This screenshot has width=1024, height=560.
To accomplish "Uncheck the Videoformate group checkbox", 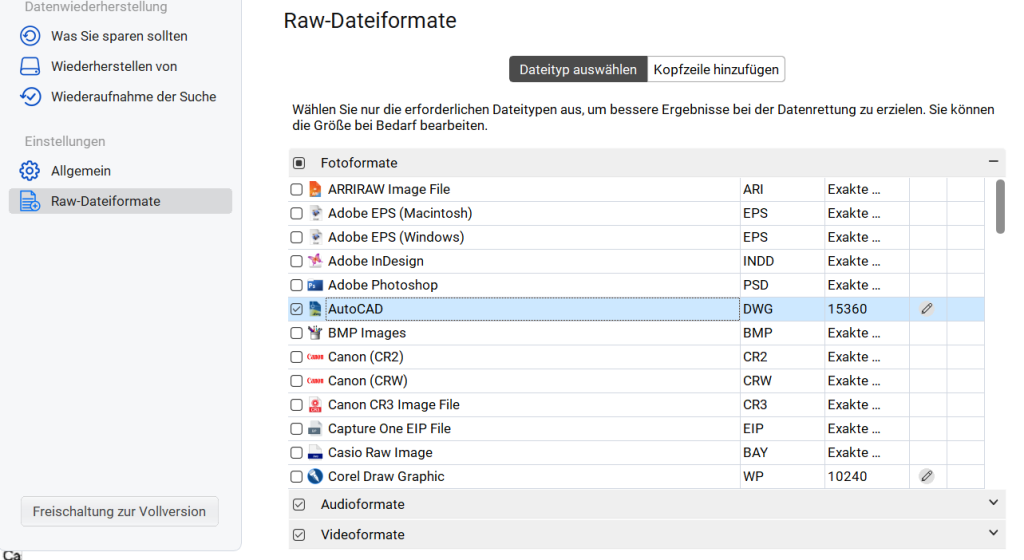I will pyautogui.click(x=299, y=535).
